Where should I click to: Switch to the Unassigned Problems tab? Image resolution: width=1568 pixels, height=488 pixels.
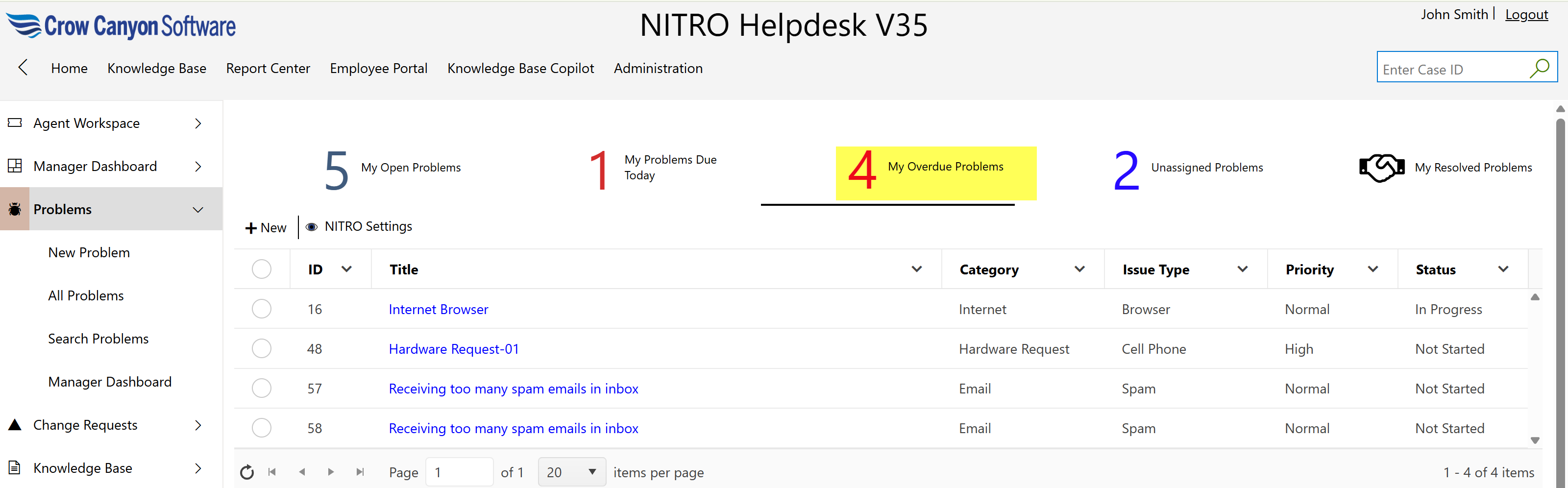tap(1187, 169)
